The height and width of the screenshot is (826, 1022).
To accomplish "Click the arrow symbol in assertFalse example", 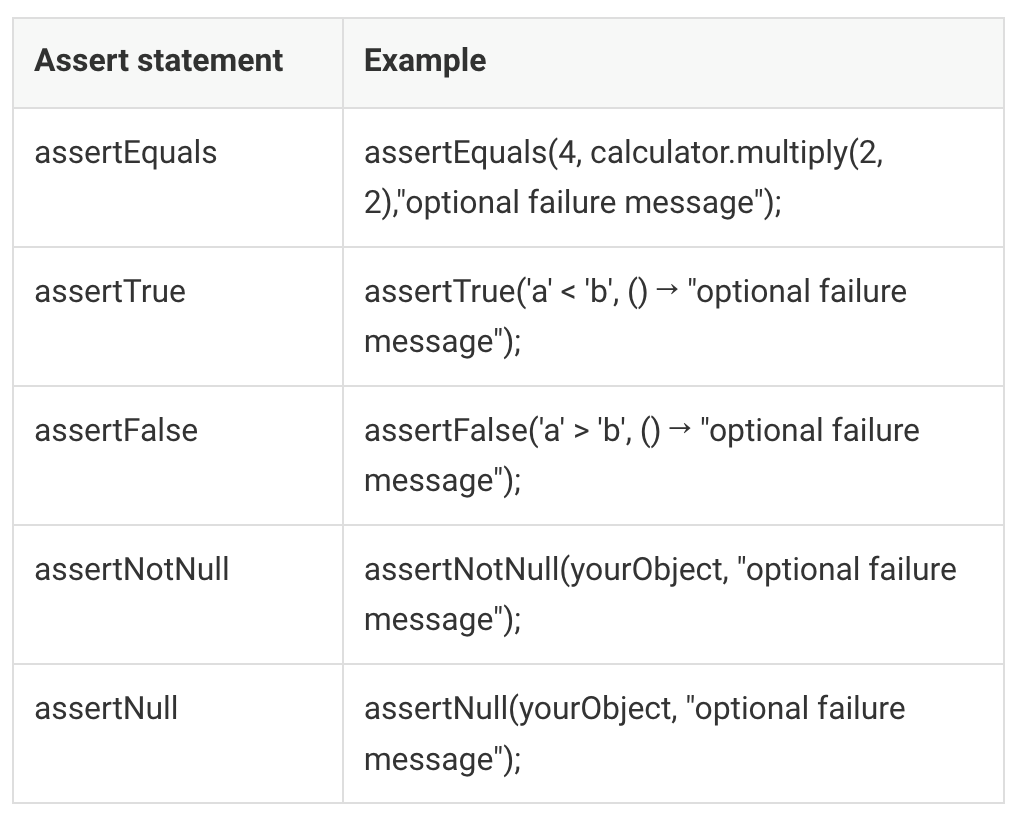I will coord(681,431).
